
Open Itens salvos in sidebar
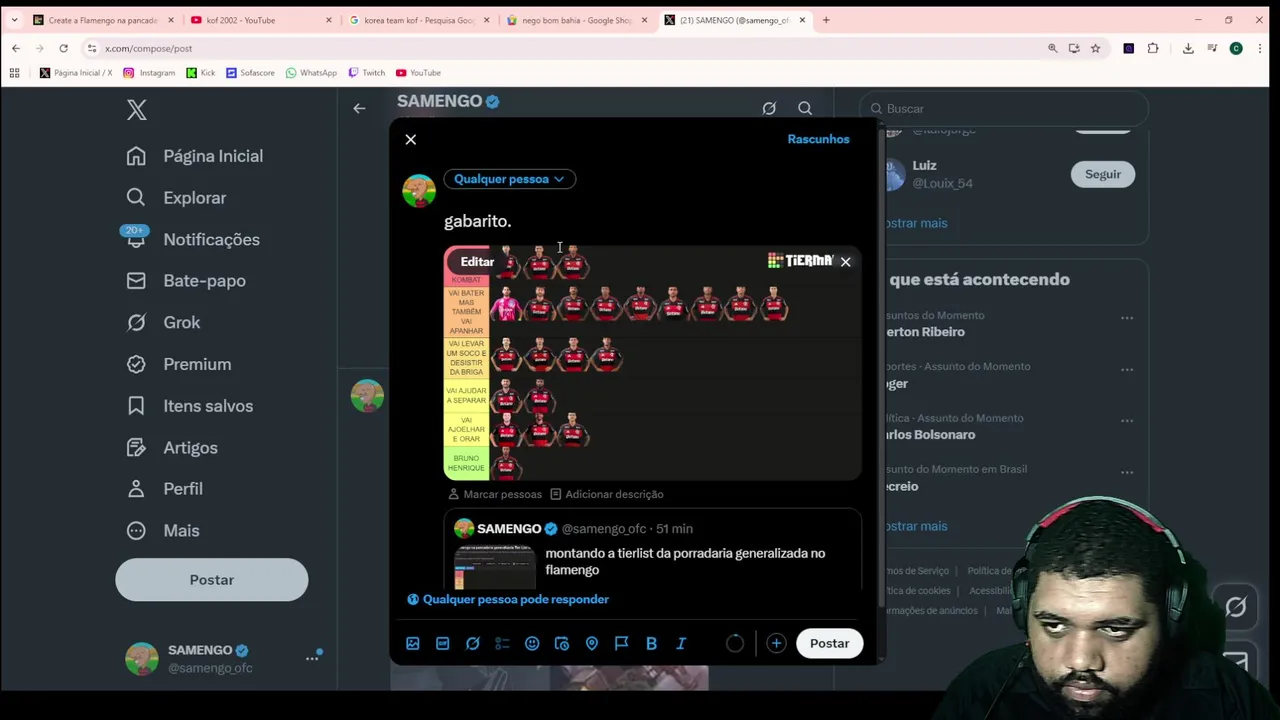[x=190, y=406]
